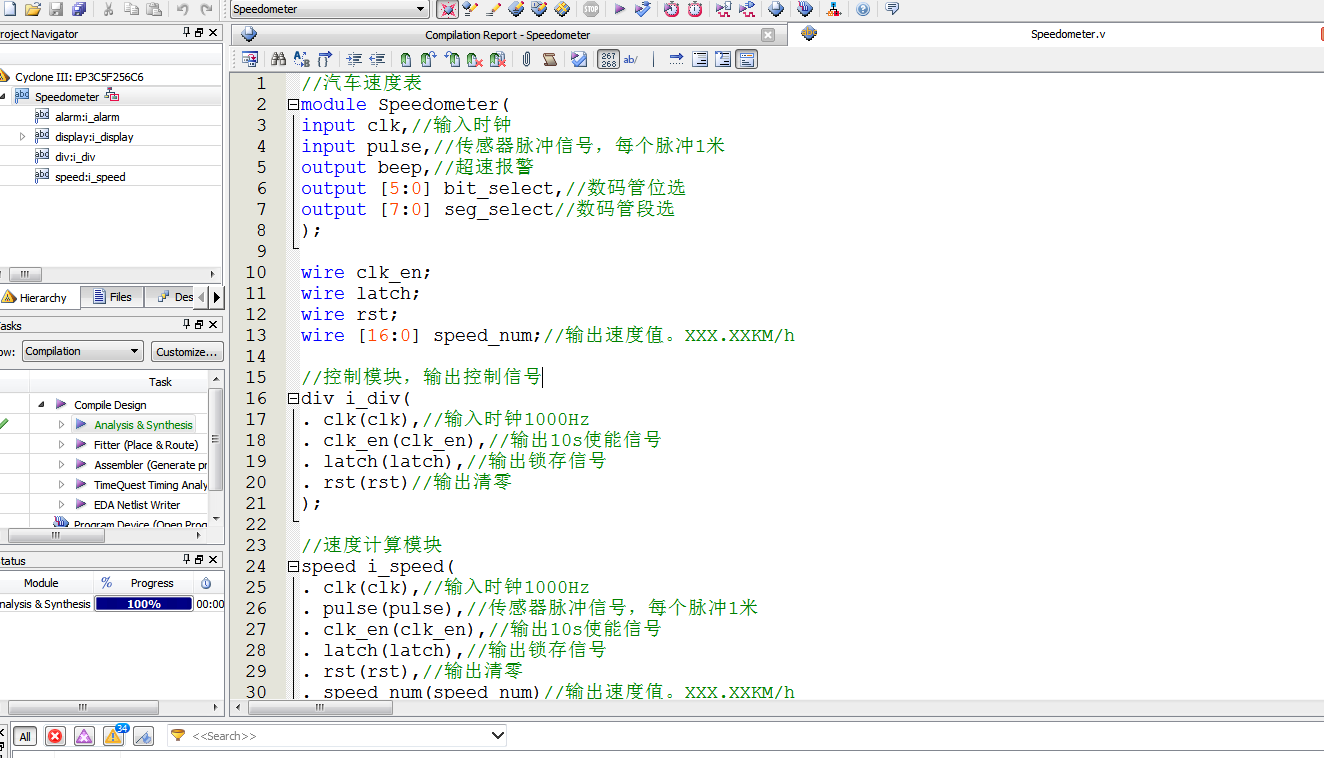Pin the Project Navigator panel

tap(186, 33)
